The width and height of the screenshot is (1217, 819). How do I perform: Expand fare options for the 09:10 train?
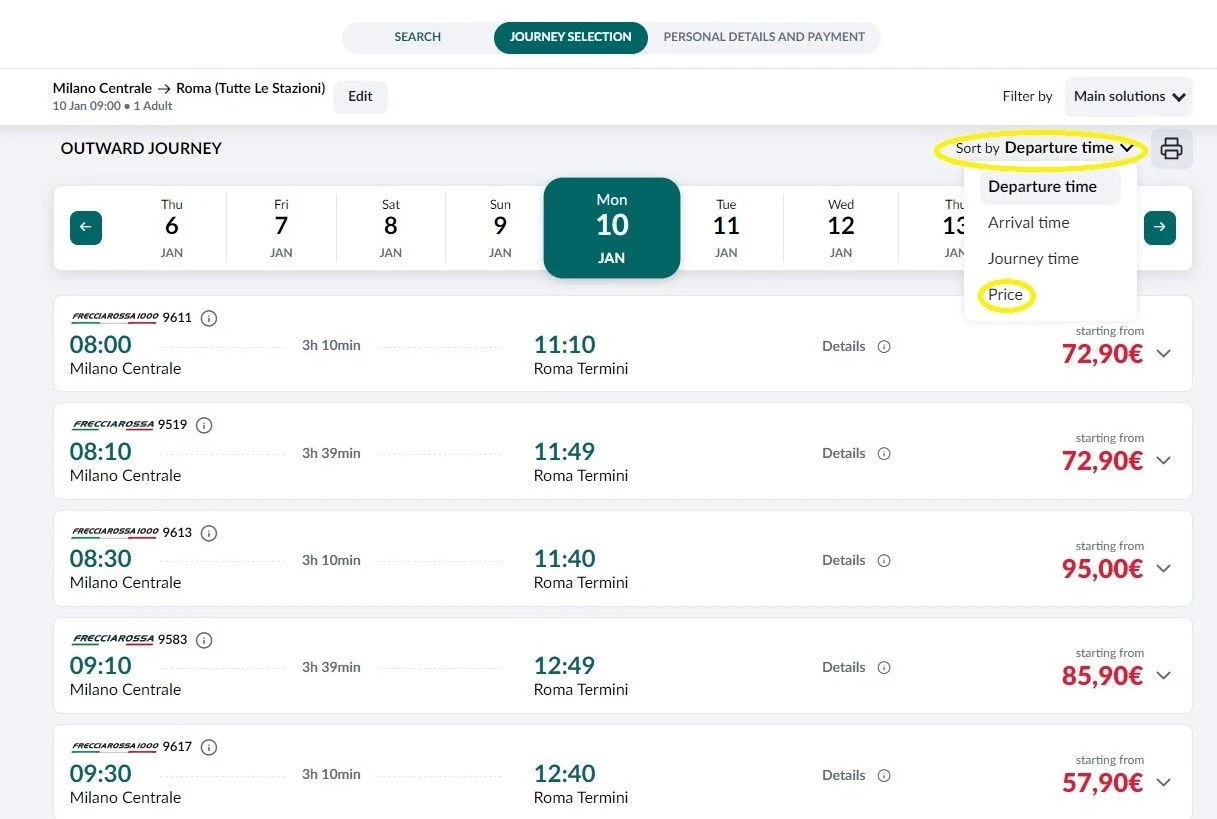(x=1163, y=676)
